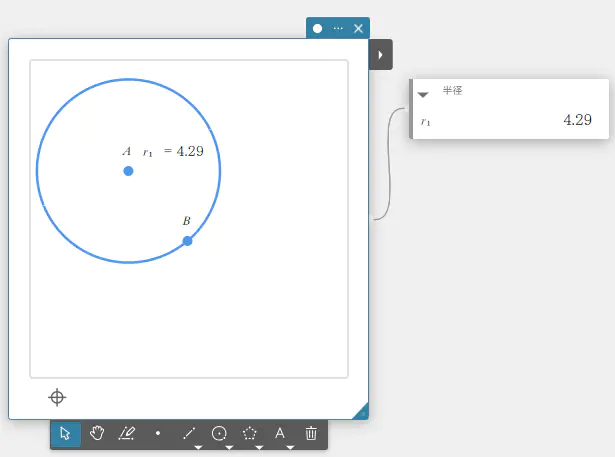The height and width of the screenshot is (457, 615).
Task: Select the text label tool A
Action: click(x=280, y=433)
